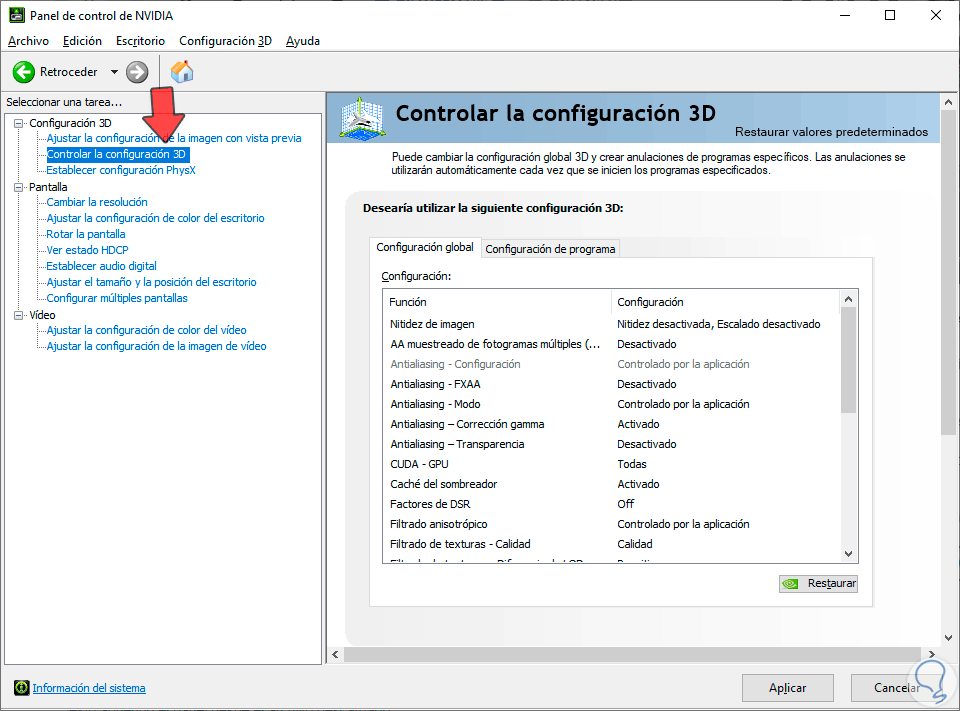Click the grey forward arrow icon
The width and height of the screenshot is (960, 711).
click(137, 72)
